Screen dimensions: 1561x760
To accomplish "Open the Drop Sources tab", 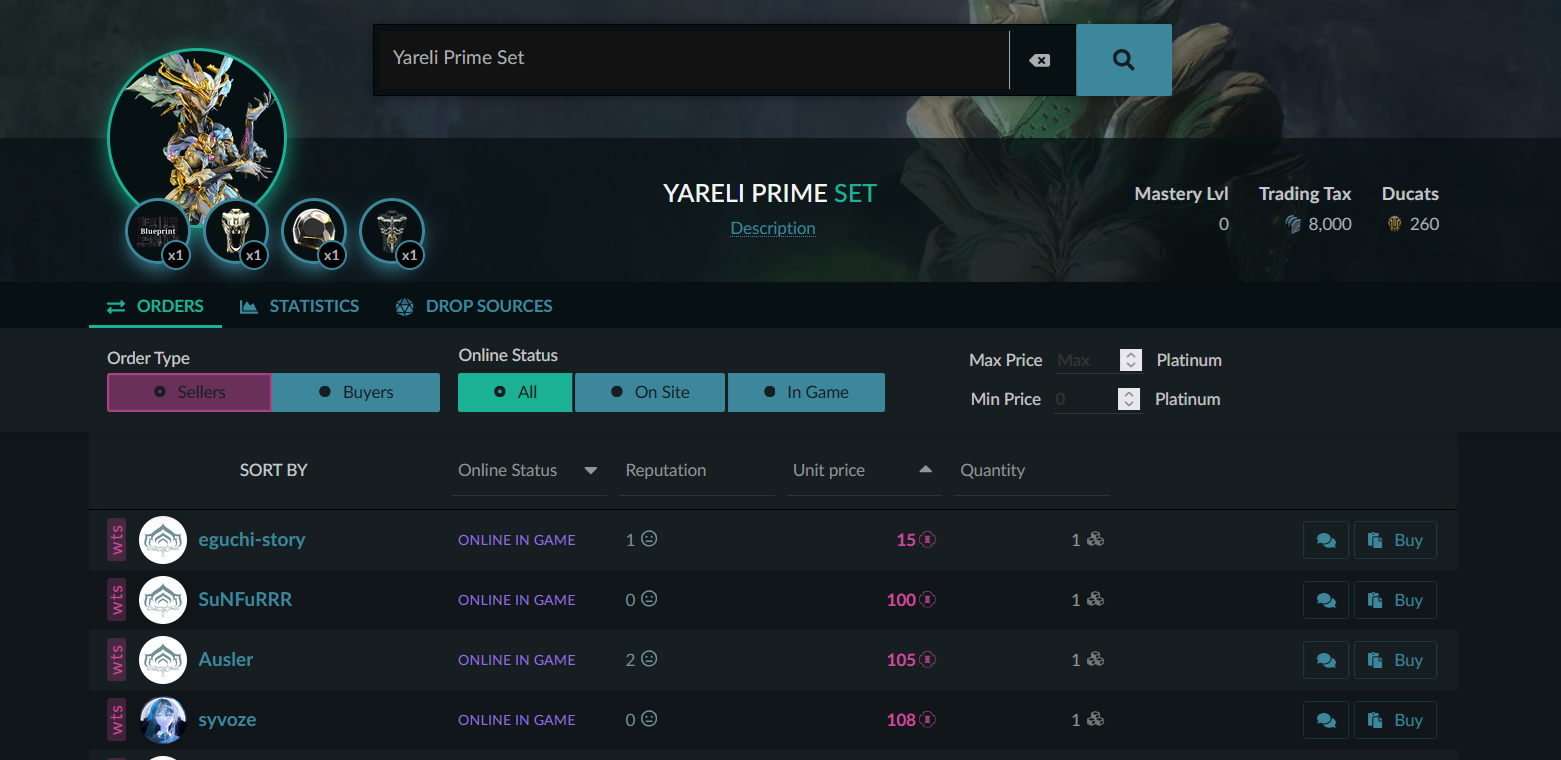I will 473,306.
